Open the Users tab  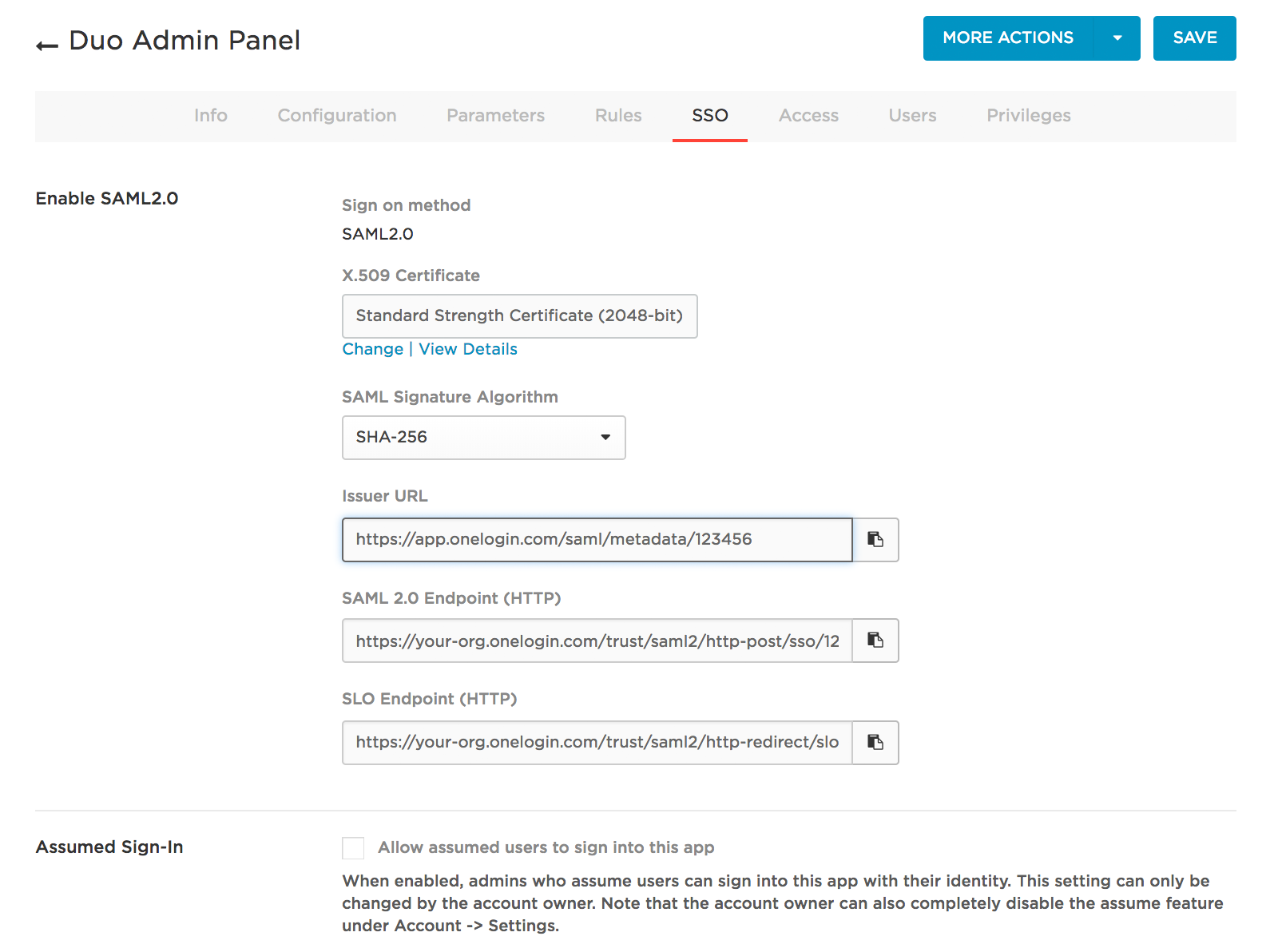coord(912,116)
